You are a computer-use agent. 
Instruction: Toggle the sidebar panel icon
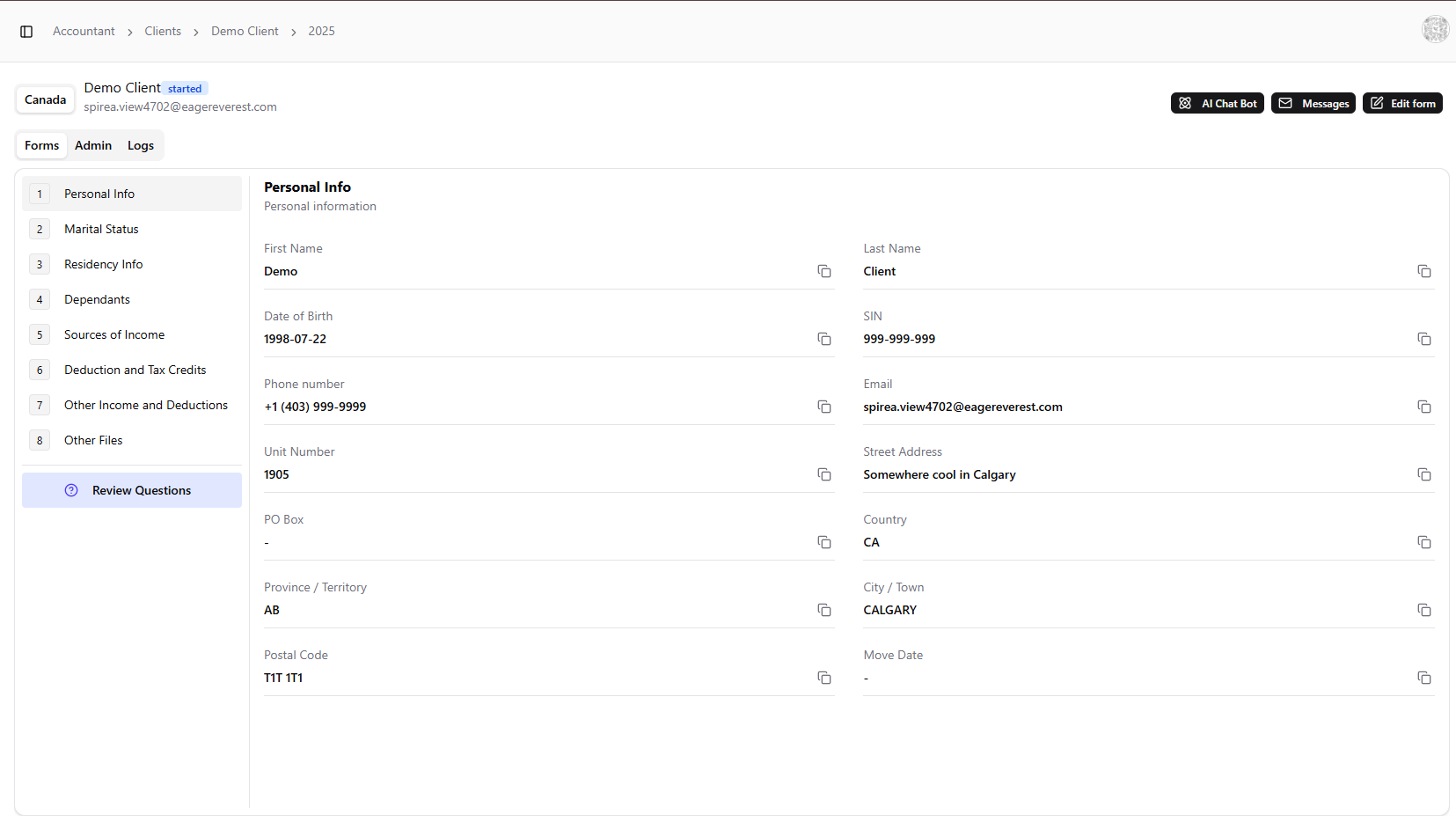tap(26, 32)
